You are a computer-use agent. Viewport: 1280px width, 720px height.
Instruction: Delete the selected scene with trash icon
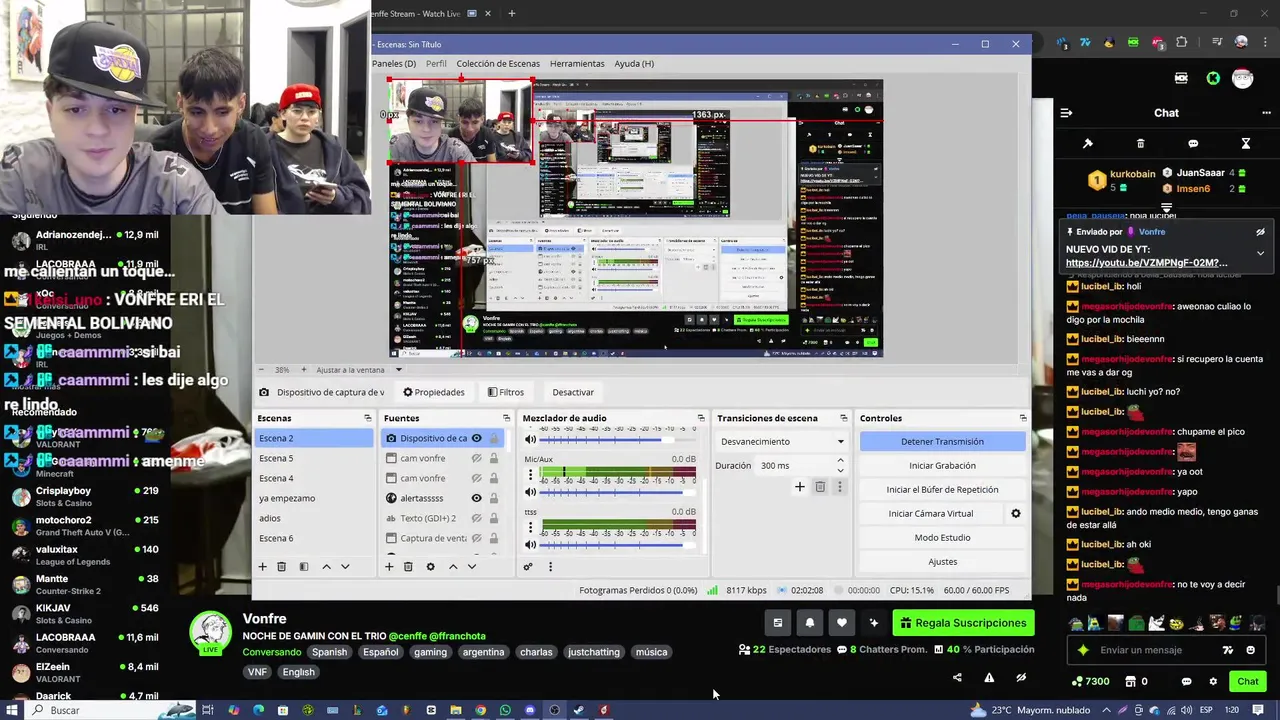[282, 567]
